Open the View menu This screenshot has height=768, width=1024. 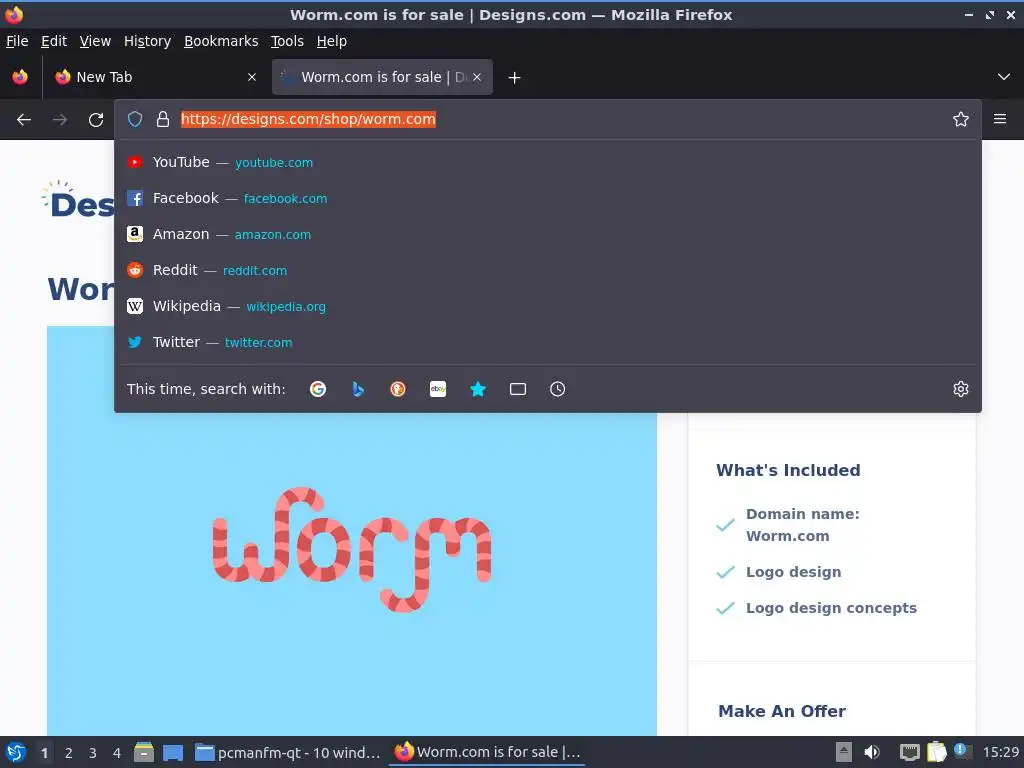[x=95, y=41]
